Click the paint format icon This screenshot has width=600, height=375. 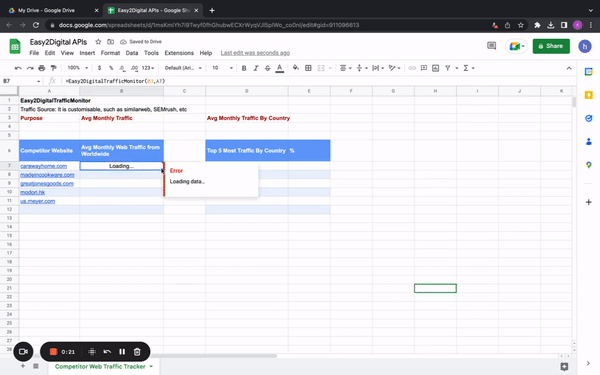click(x=54, y=68)
